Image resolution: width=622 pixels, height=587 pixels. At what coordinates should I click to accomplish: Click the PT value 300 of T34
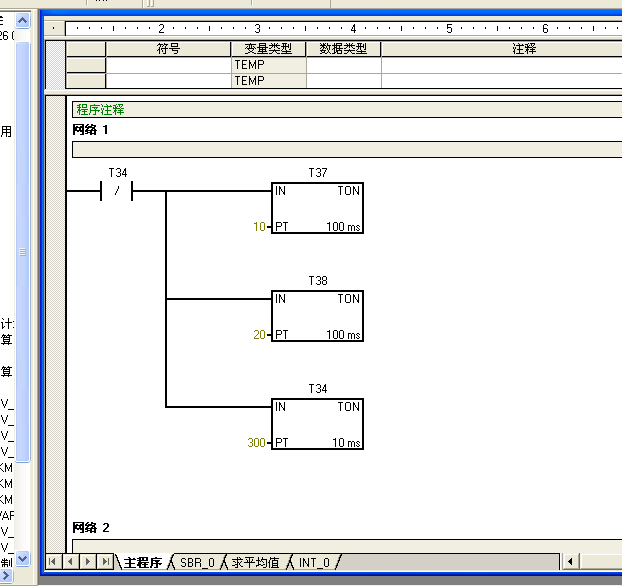pyautogui.click(x=256, y=442)
